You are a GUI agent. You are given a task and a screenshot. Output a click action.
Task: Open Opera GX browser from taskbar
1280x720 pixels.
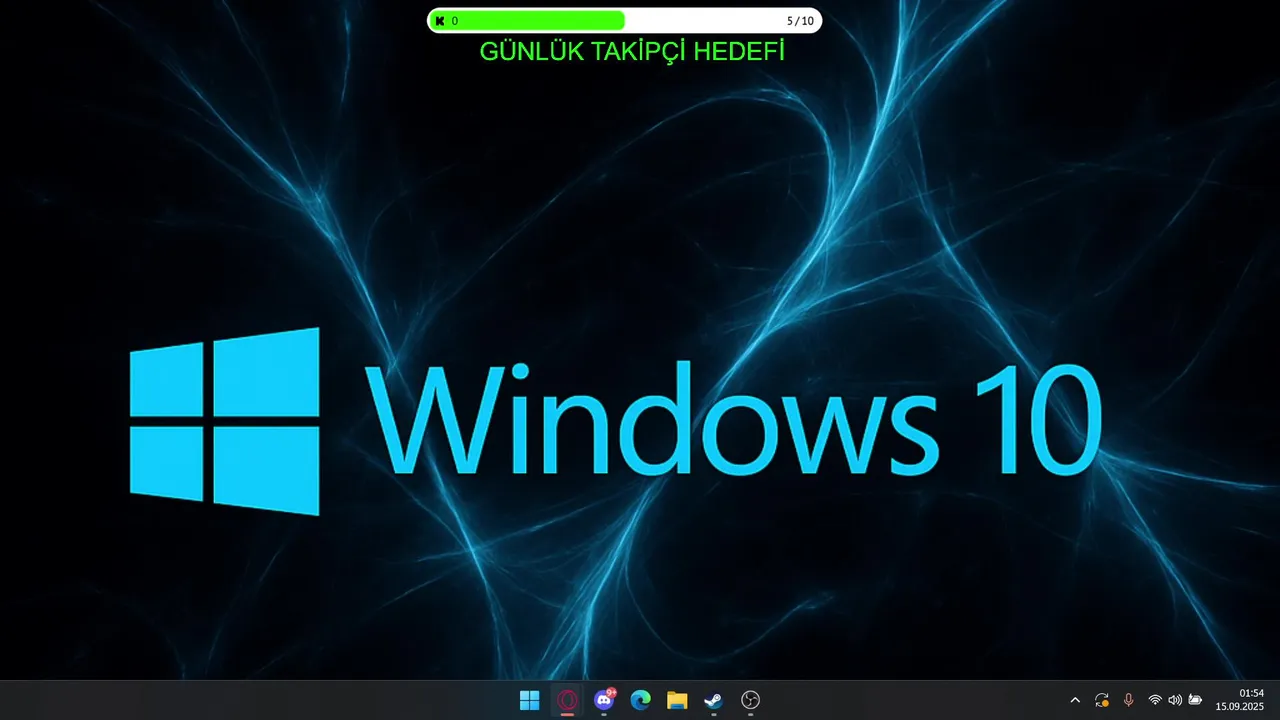(x=567, y=700)
